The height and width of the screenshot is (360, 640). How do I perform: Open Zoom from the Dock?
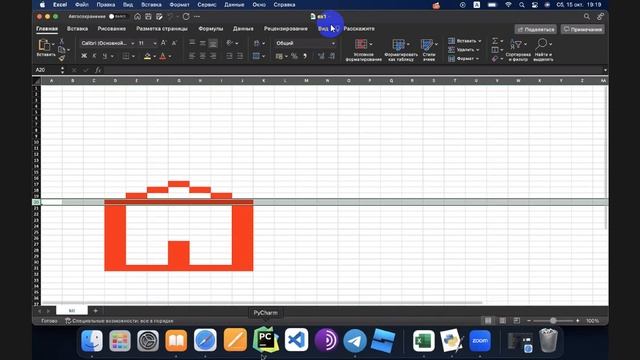(480, 340)
